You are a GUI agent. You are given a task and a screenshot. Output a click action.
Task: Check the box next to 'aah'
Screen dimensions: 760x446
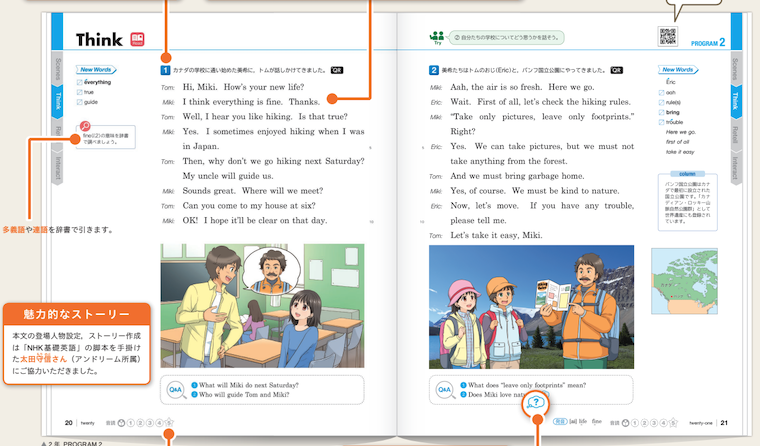[662, 93]
